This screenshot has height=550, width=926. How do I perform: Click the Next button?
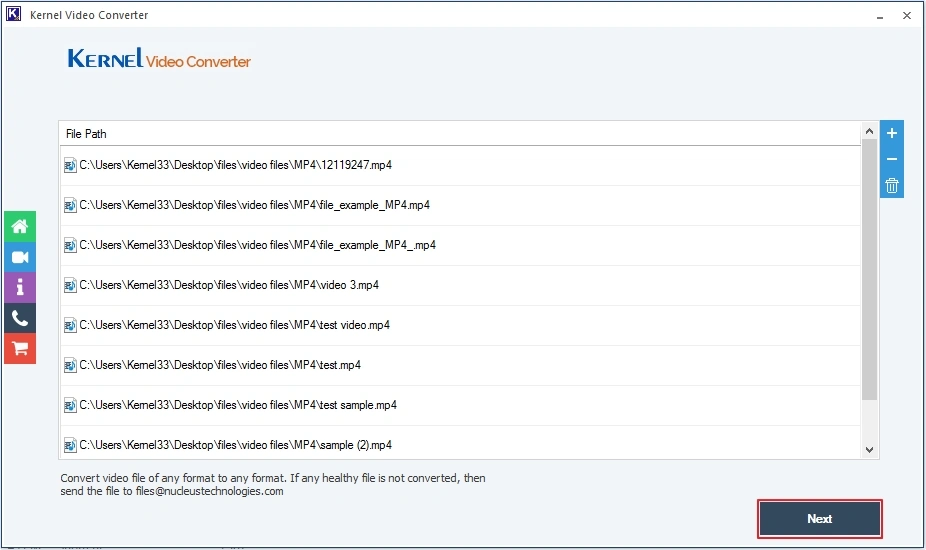coord(820,519)
